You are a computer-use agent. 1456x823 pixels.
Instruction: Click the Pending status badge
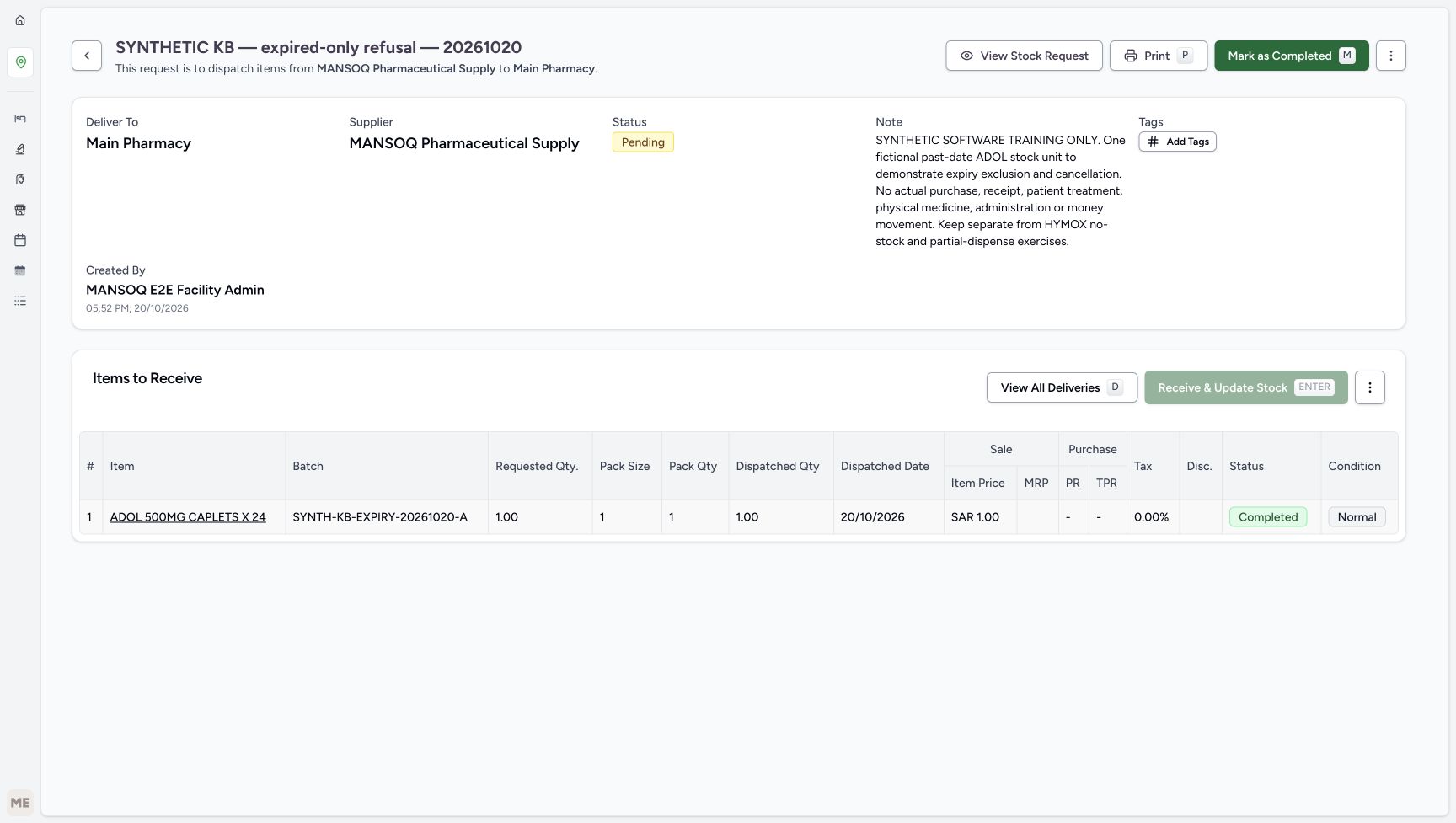643,142
